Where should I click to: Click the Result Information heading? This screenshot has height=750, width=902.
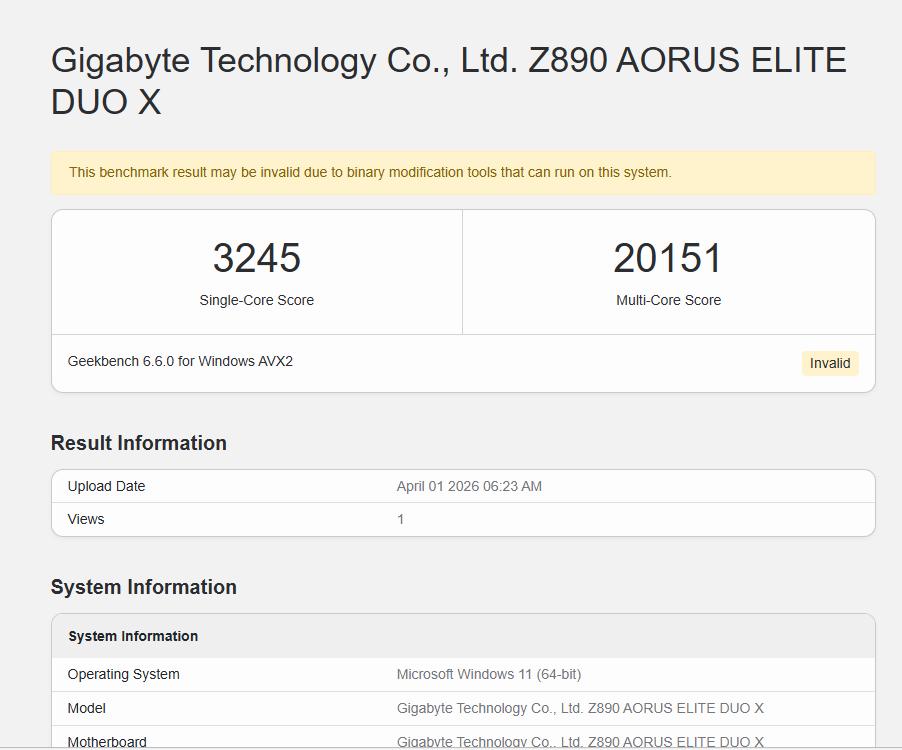tap(139, 443)
